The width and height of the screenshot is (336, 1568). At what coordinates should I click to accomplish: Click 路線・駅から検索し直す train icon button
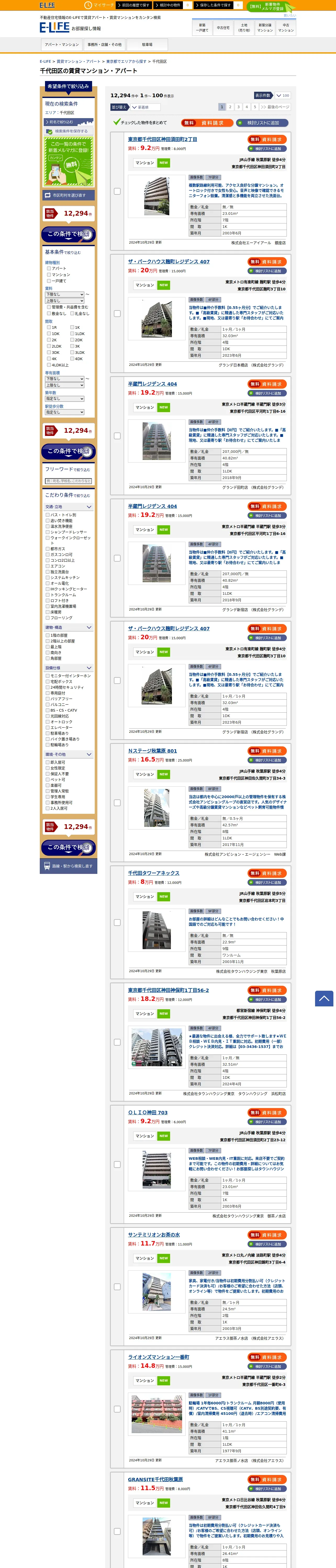[x=68, y=866]
